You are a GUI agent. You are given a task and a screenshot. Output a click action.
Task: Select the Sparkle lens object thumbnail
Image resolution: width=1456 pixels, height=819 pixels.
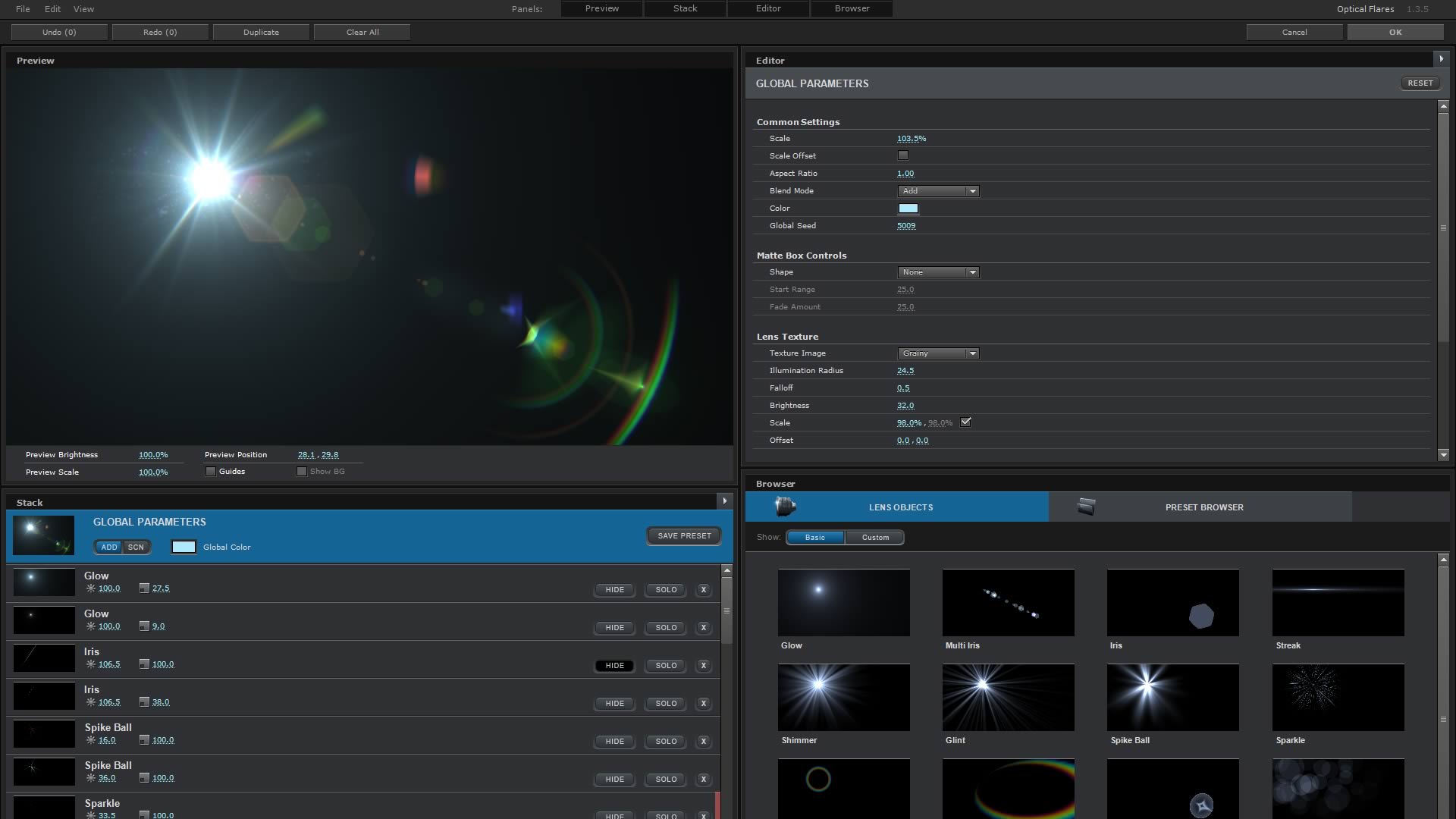tap(1338, 698)
